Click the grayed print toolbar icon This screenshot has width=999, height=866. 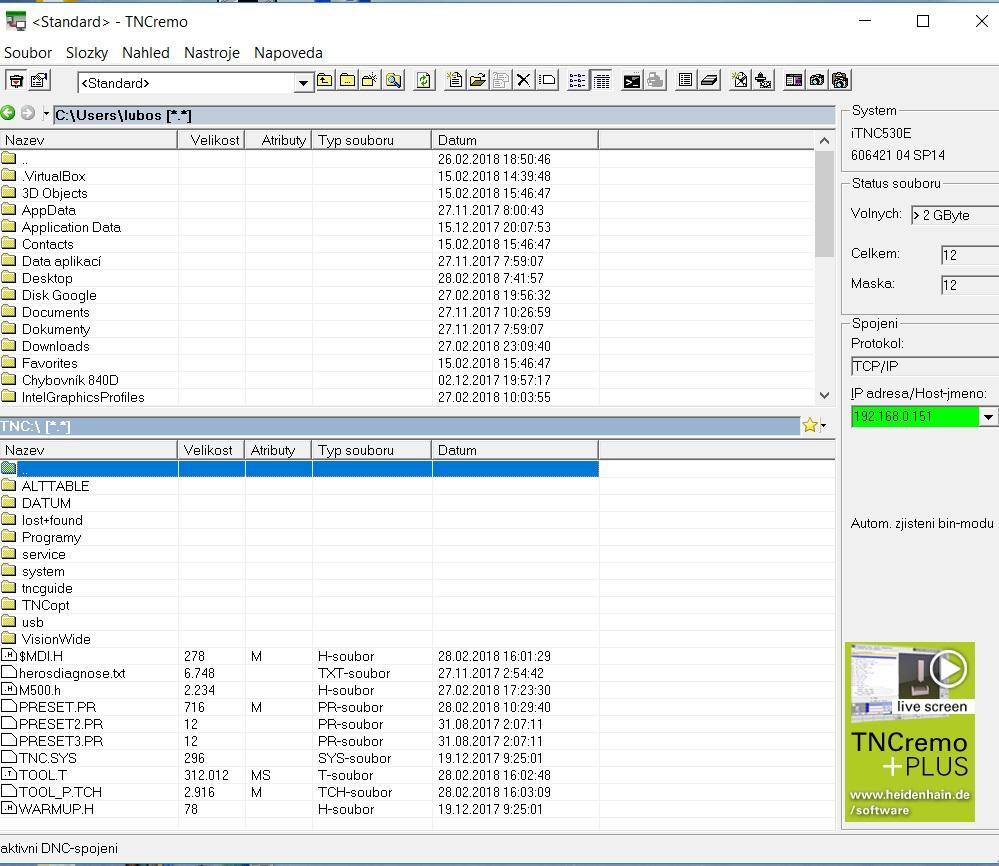point(654,80)
